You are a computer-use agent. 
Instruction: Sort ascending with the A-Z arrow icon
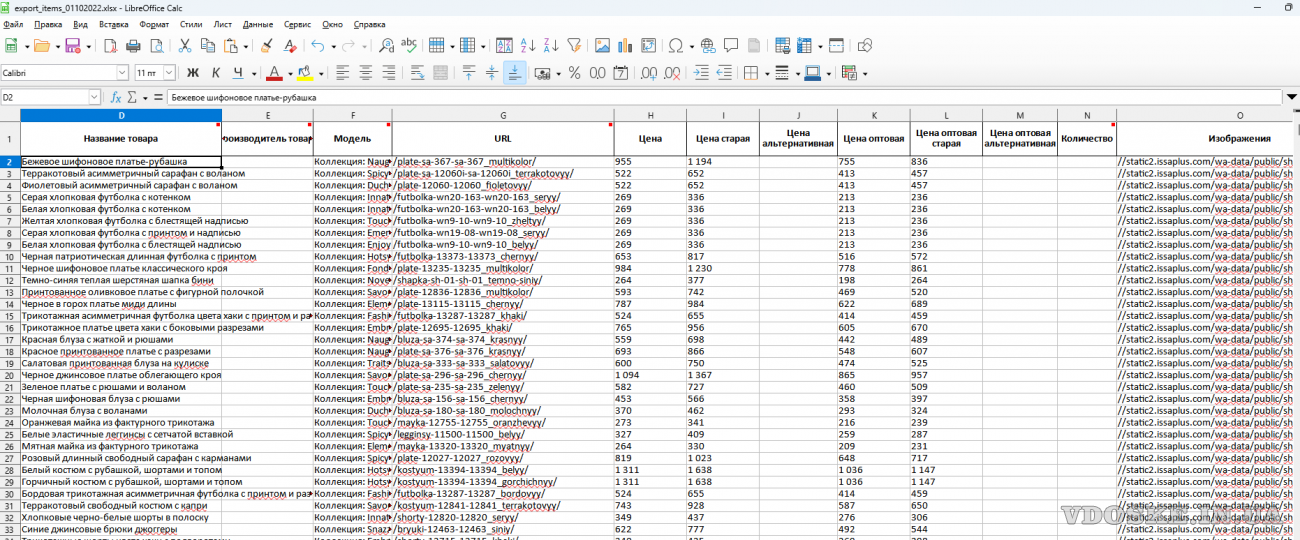point(527,46)
